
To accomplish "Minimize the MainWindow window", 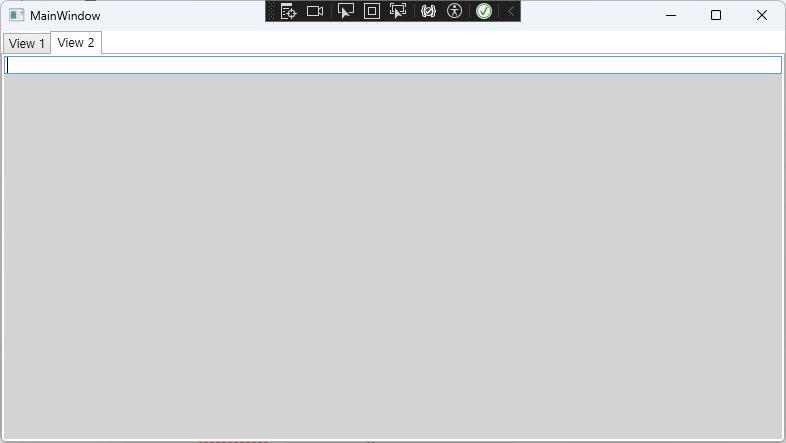I will [670, 15].
